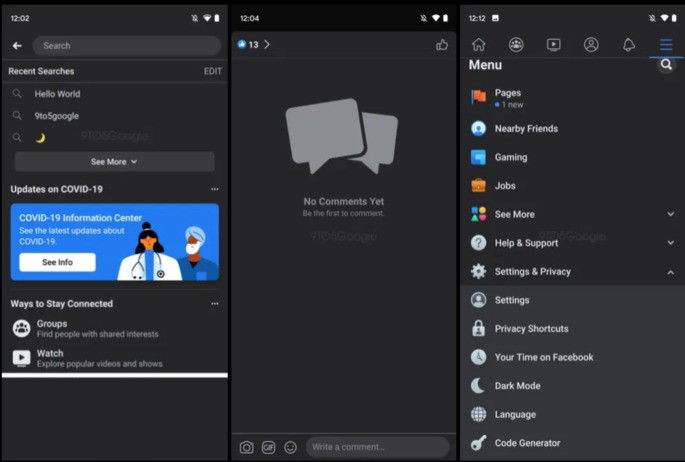Go to Home tab in Facebook
Viewport: 685px width, 462px height.
[479, 44]
